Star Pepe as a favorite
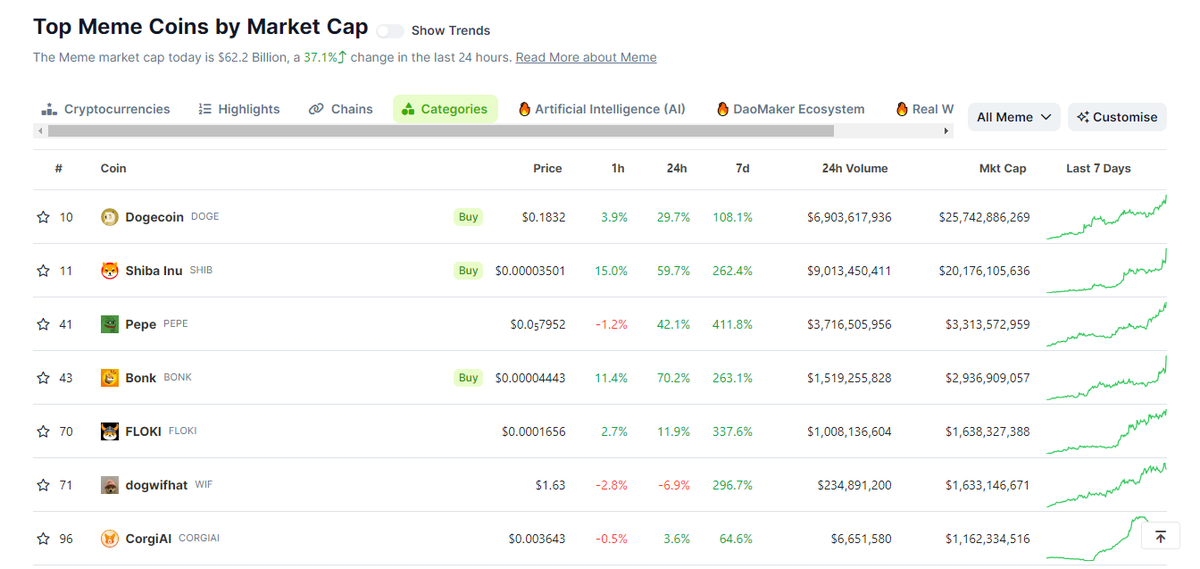This screenshot has width=1200, height=569. (x=43, y=324)
